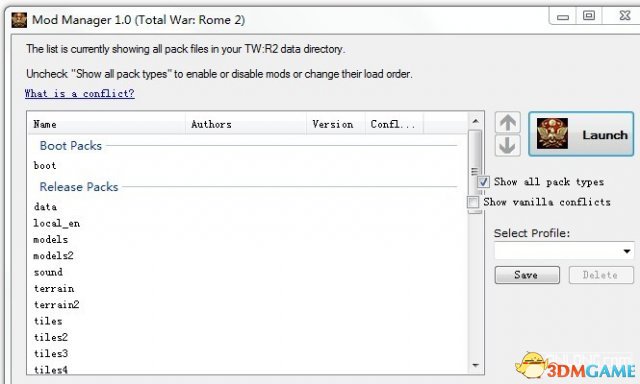Open the Select Profile dropdown

(x=564, y=251)
